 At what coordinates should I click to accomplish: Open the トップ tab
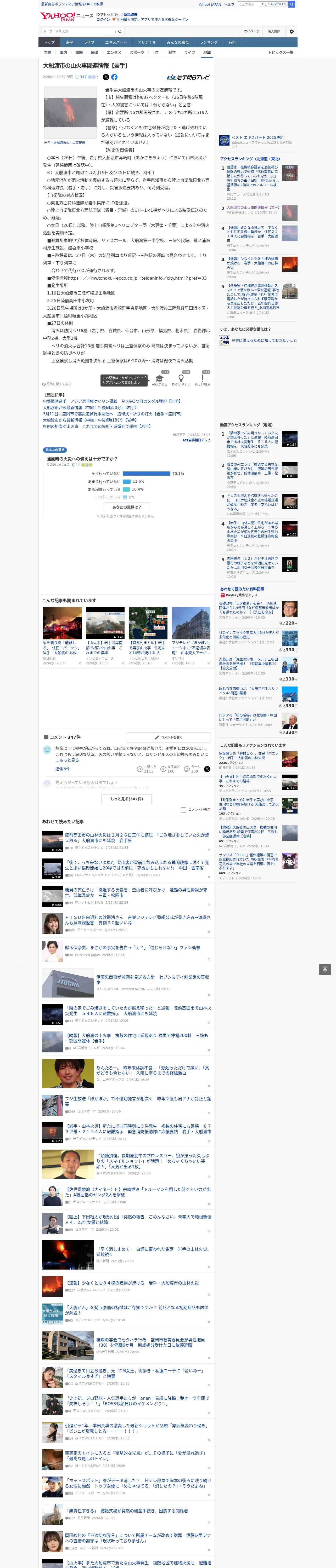(49, 43)
